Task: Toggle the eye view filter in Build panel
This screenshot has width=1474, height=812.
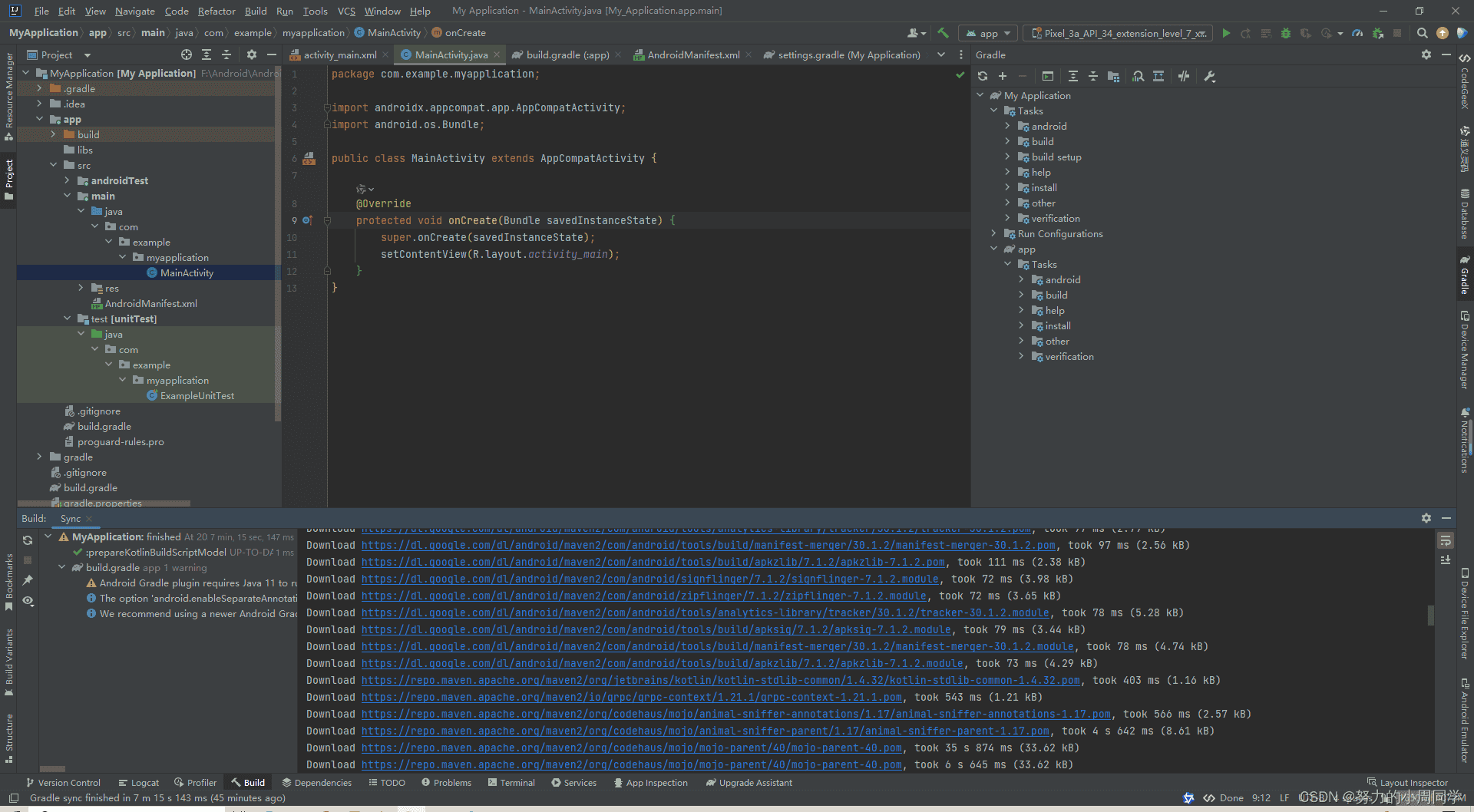Action: click(x=28, y=601)
